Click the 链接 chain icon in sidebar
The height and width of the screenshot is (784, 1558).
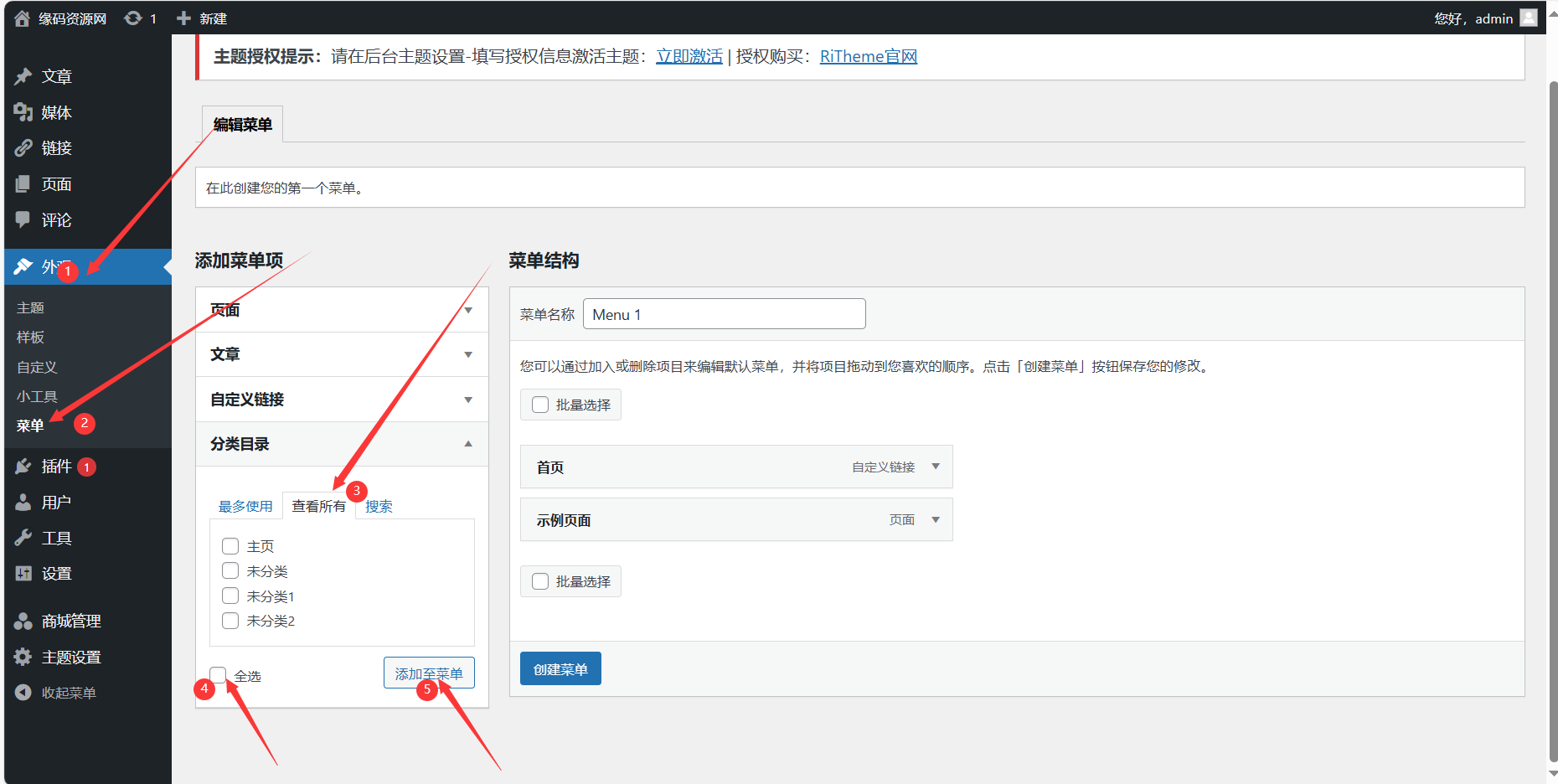[23, 148]
